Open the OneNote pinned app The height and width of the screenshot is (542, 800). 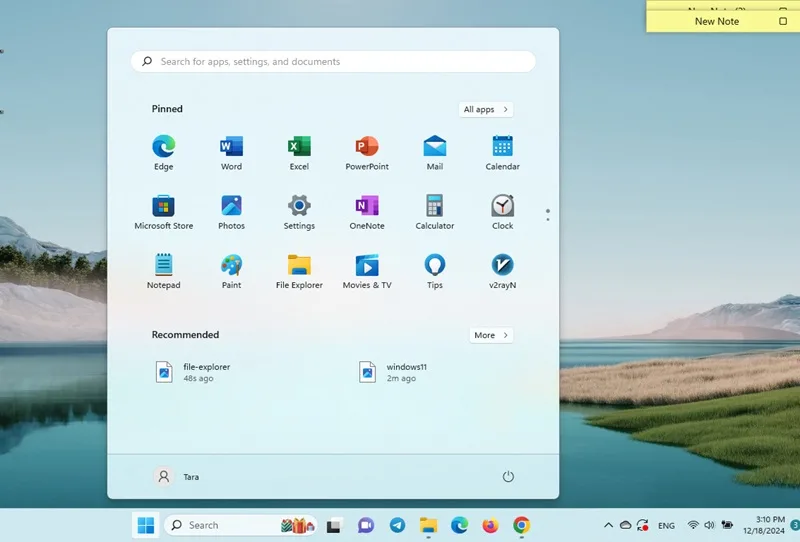tap(367, 212)
